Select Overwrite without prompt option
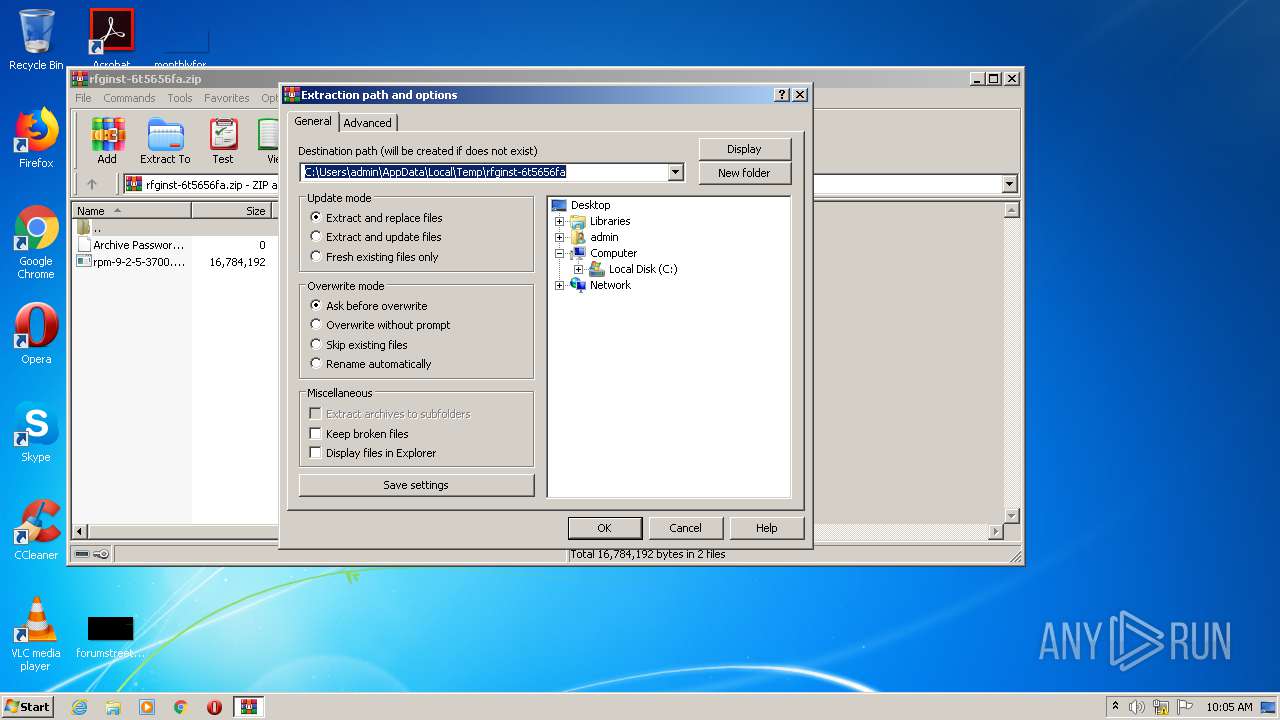The image size is (1280, 720). (380, 325)
